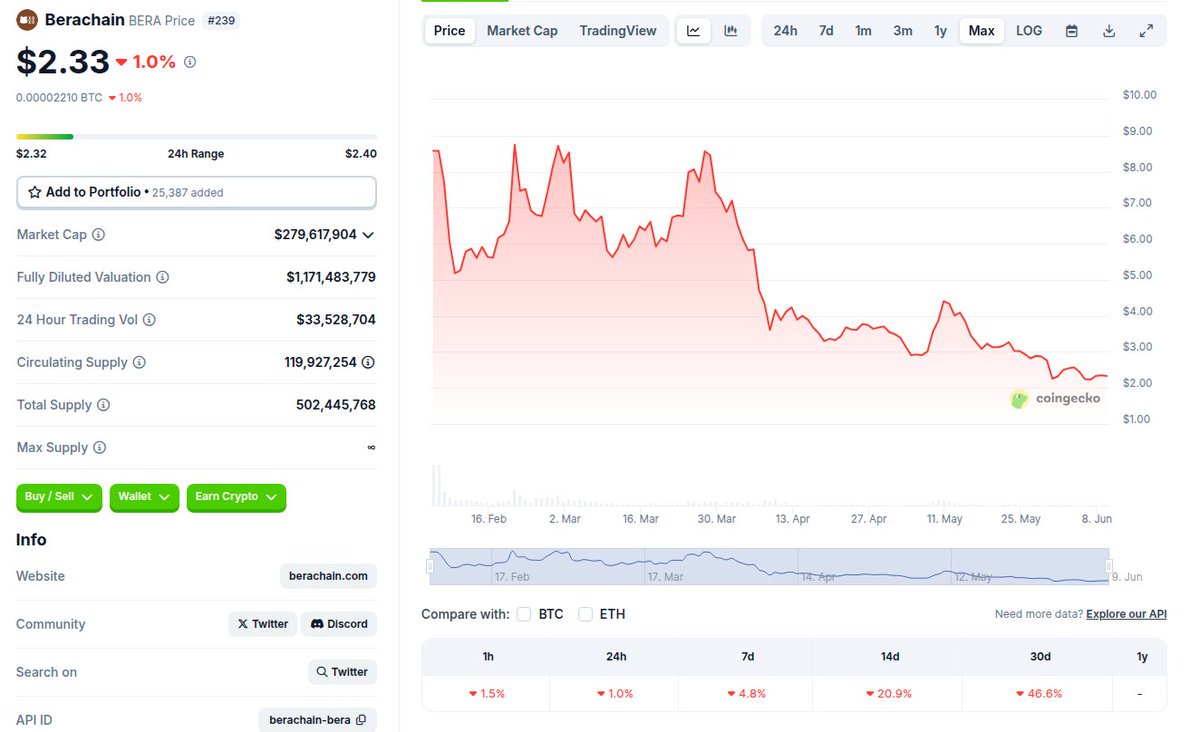The height and width of the screenshot is (732, 1200).
Task: Select Max time range
Action: click(982, 31)
